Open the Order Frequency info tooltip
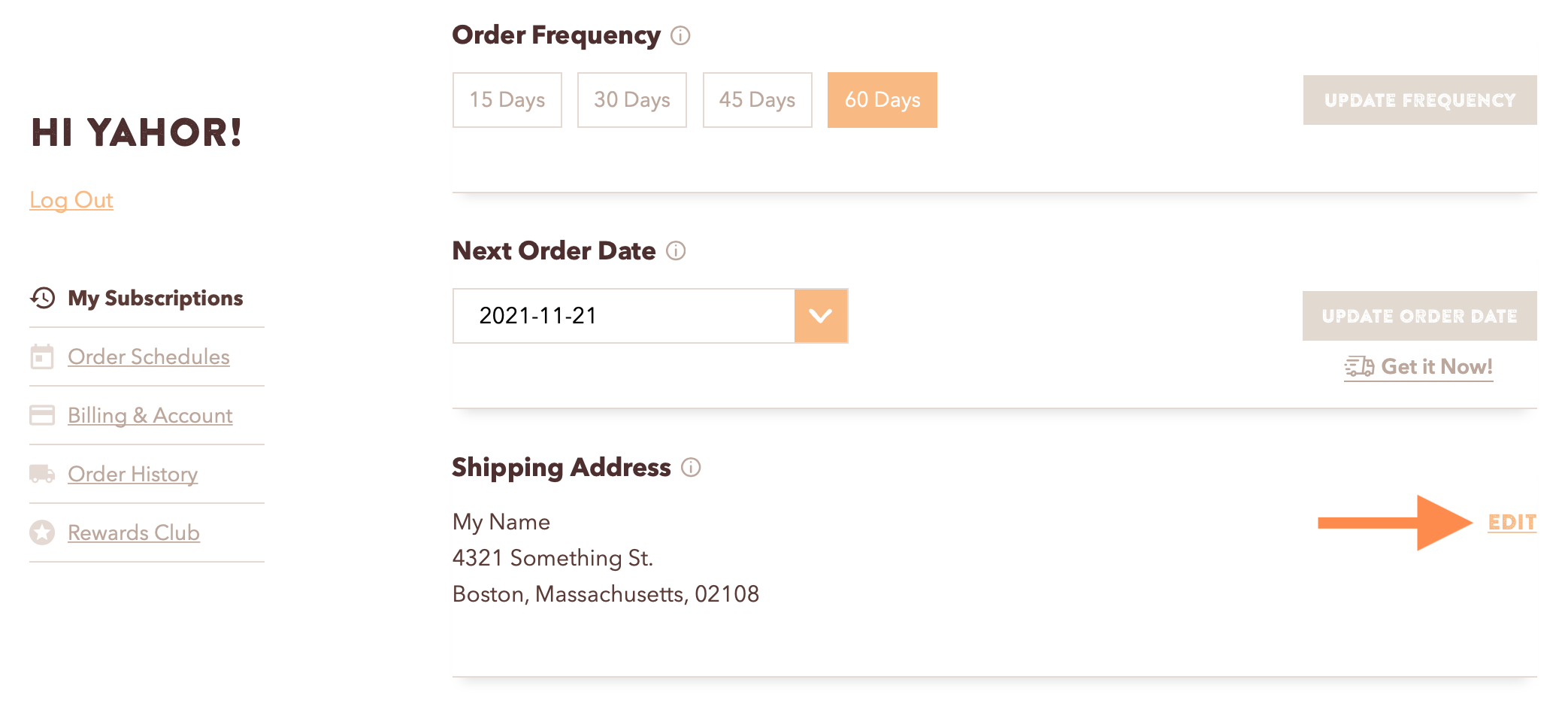 click(680, 35)
